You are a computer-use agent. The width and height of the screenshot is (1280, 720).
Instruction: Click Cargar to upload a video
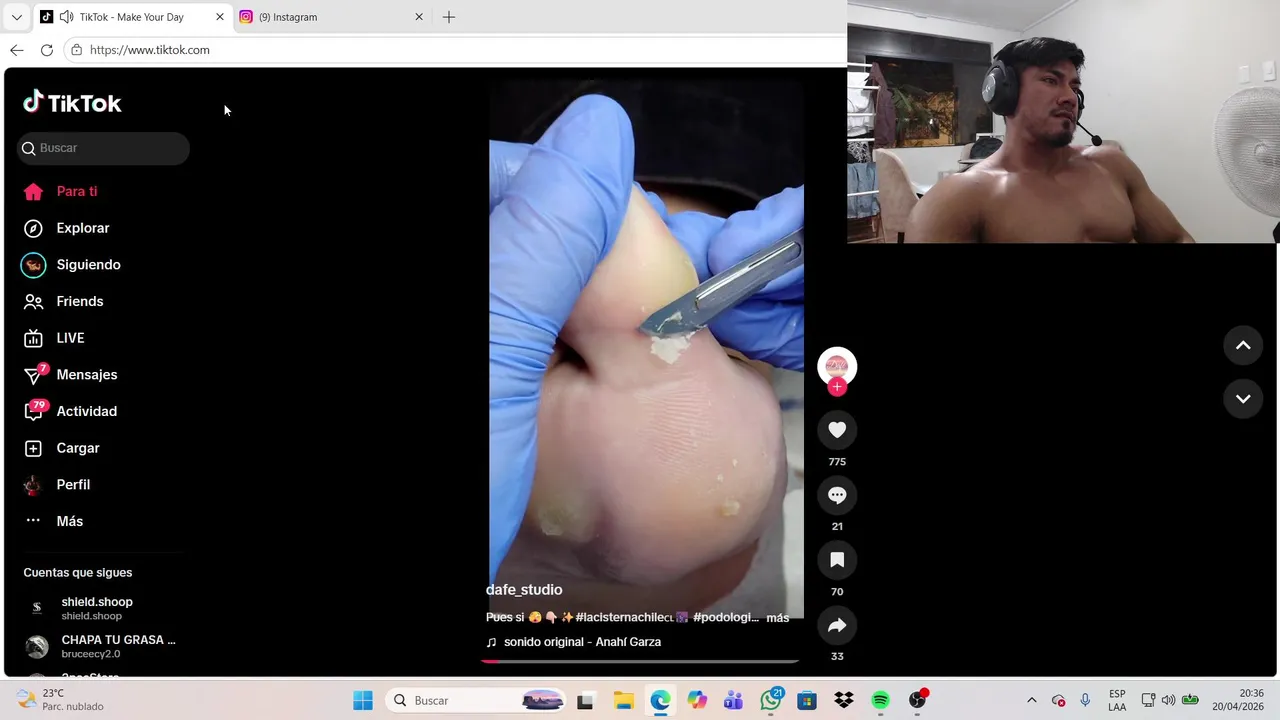[x=61, y=448]
